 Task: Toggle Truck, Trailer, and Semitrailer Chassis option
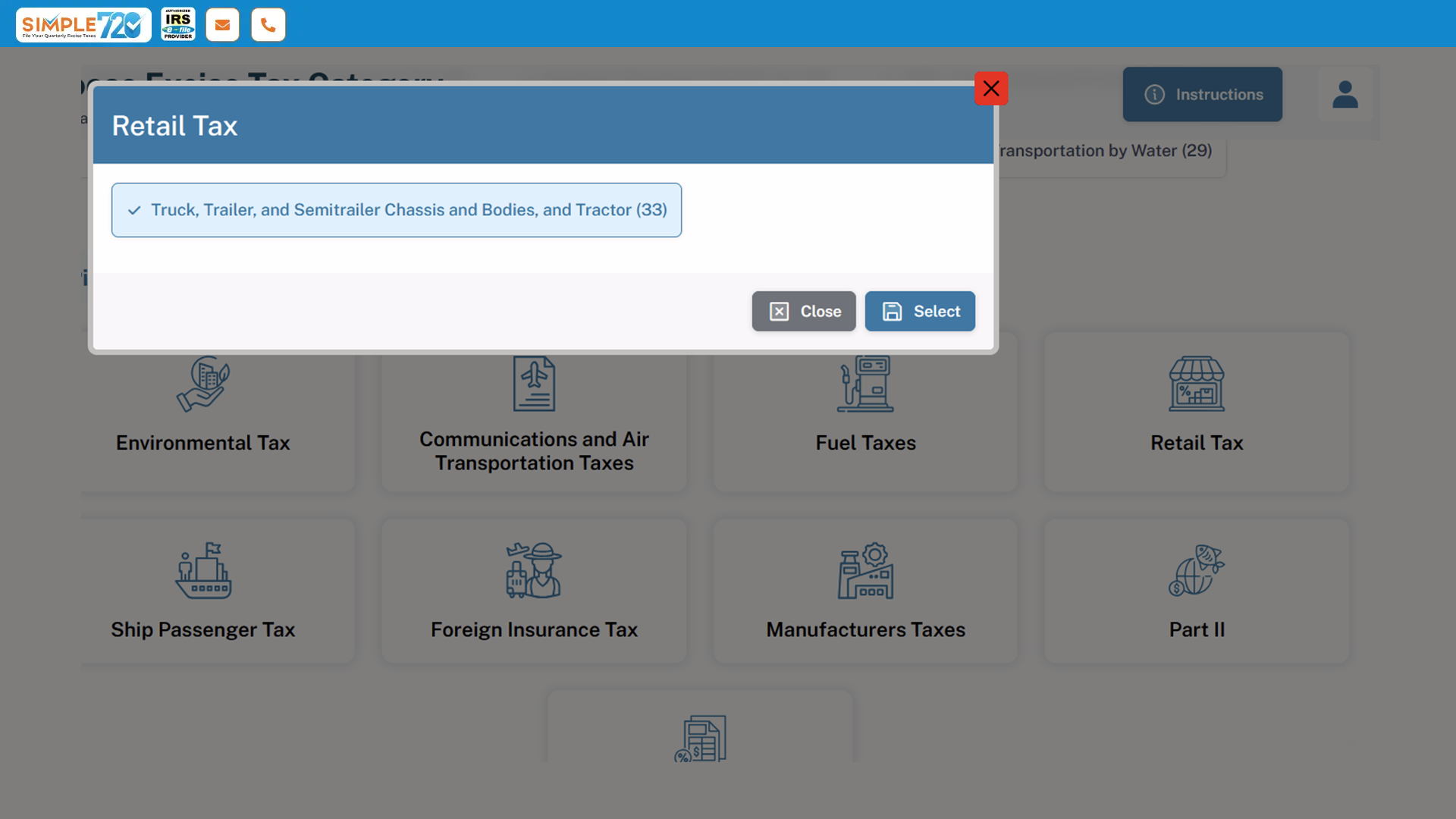397,210
